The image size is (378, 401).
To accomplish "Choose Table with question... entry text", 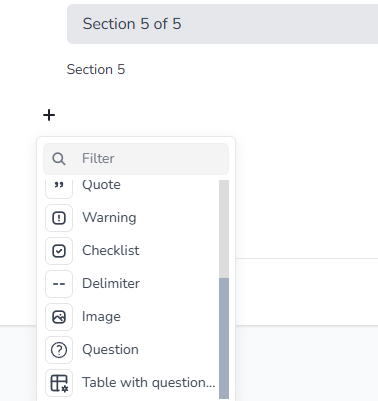I will coord(149,383).
